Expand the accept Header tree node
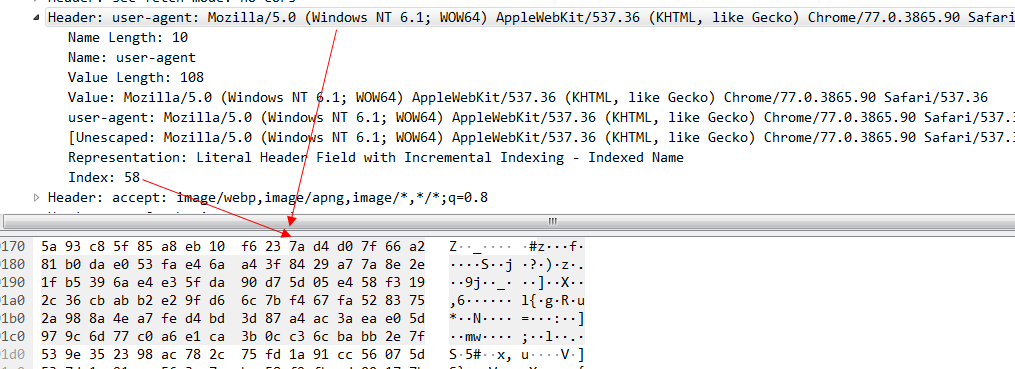 point(36,197)
